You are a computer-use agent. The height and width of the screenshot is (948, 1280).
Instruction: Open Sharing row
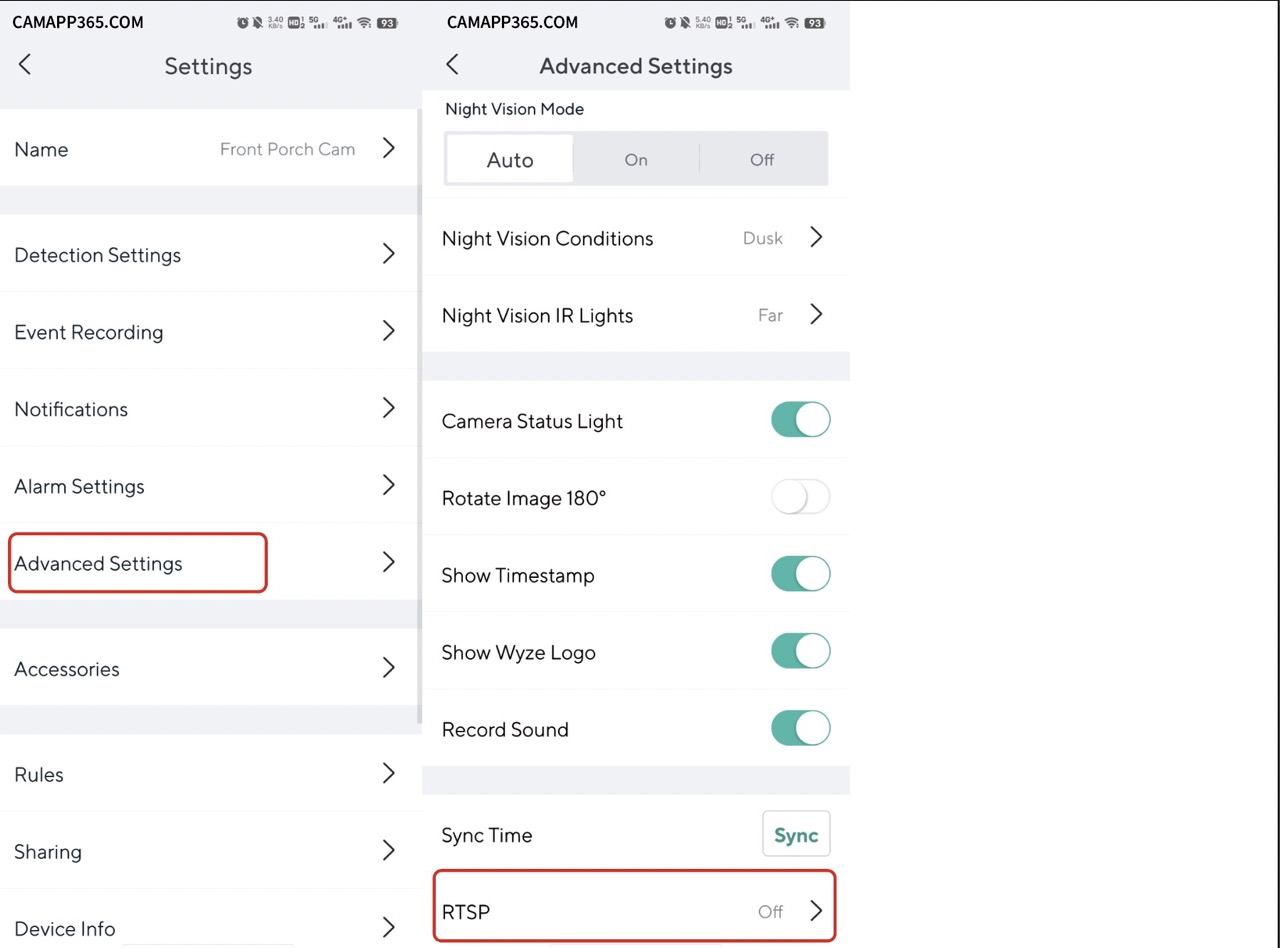(208, 851)
